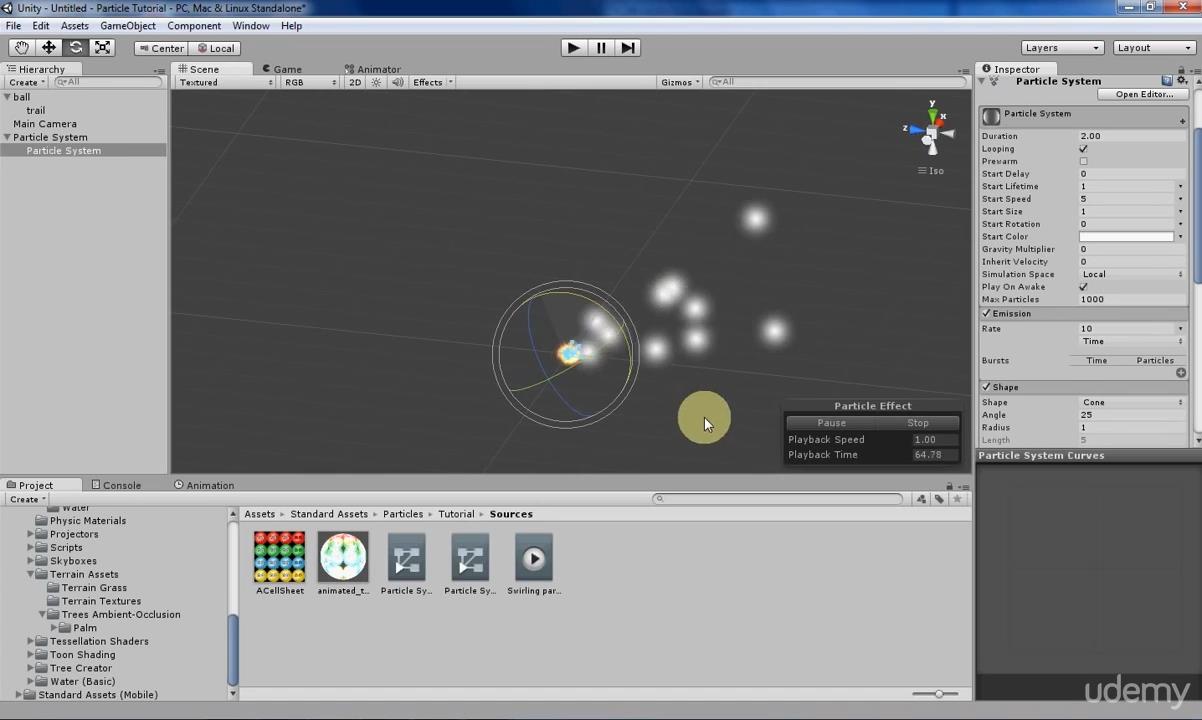Screen dimensions: 1202x720
Task: Disable the Emission module checkbox
Action: tap(986, 314)
